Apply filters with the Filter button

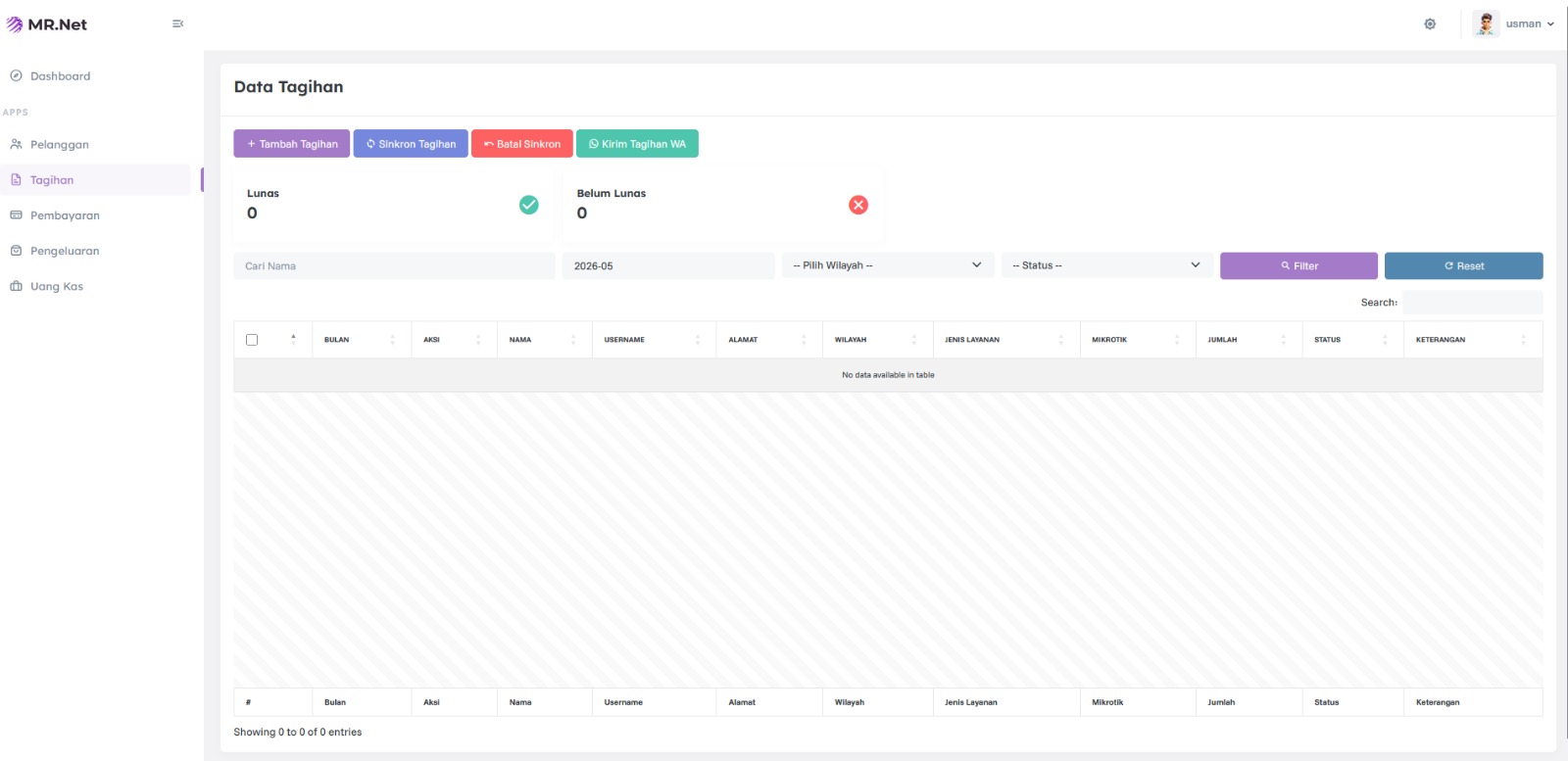click(1298, 265)
